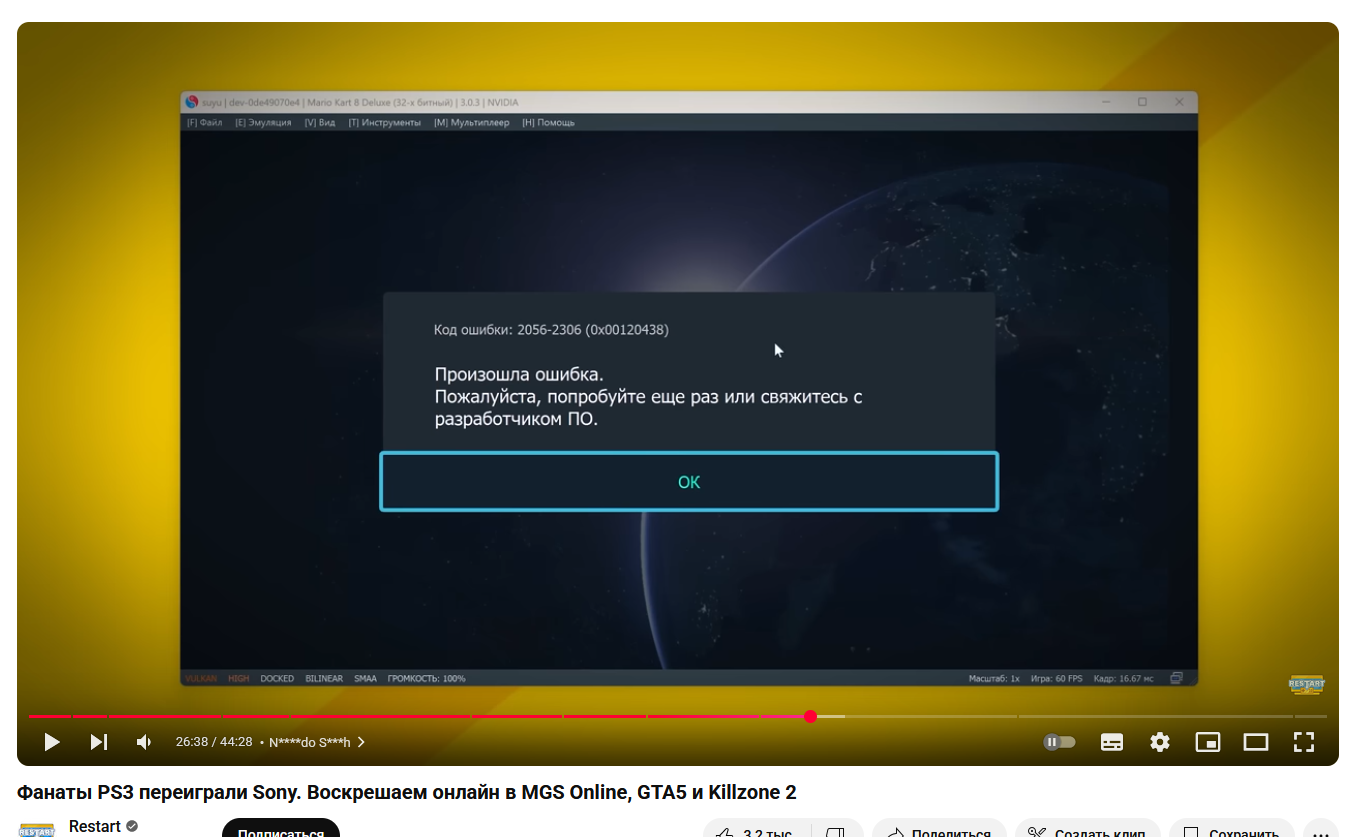Create a clip with Создать клип
This screenshot has width=1352, height=837.
click(x=1088, y=830)
